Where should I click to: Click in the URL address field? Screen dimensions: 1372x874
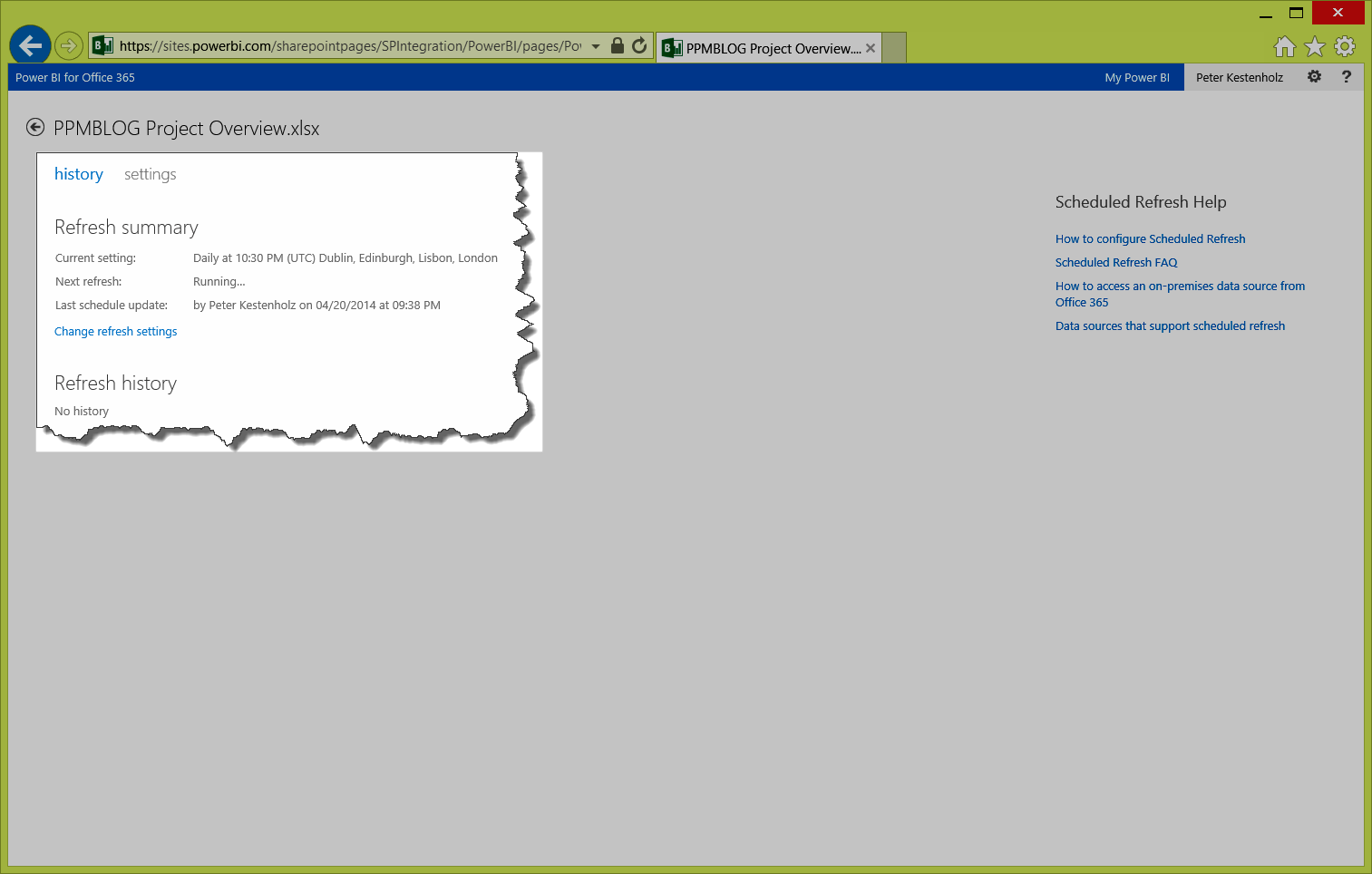coord(350,46)
